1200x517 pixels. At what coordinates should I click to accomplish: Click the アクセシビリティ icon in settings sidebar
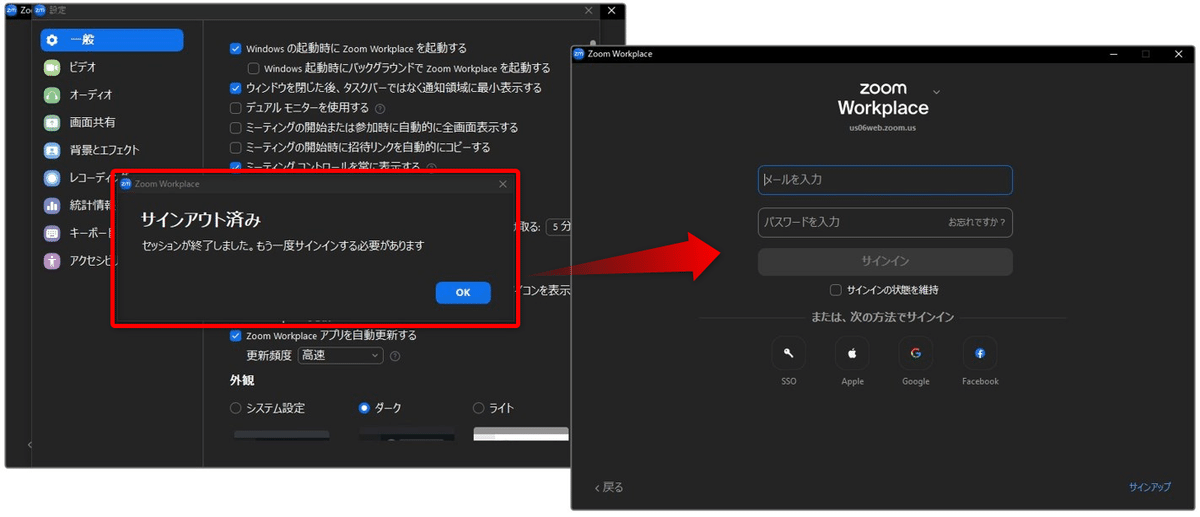[x=52, y=261]
